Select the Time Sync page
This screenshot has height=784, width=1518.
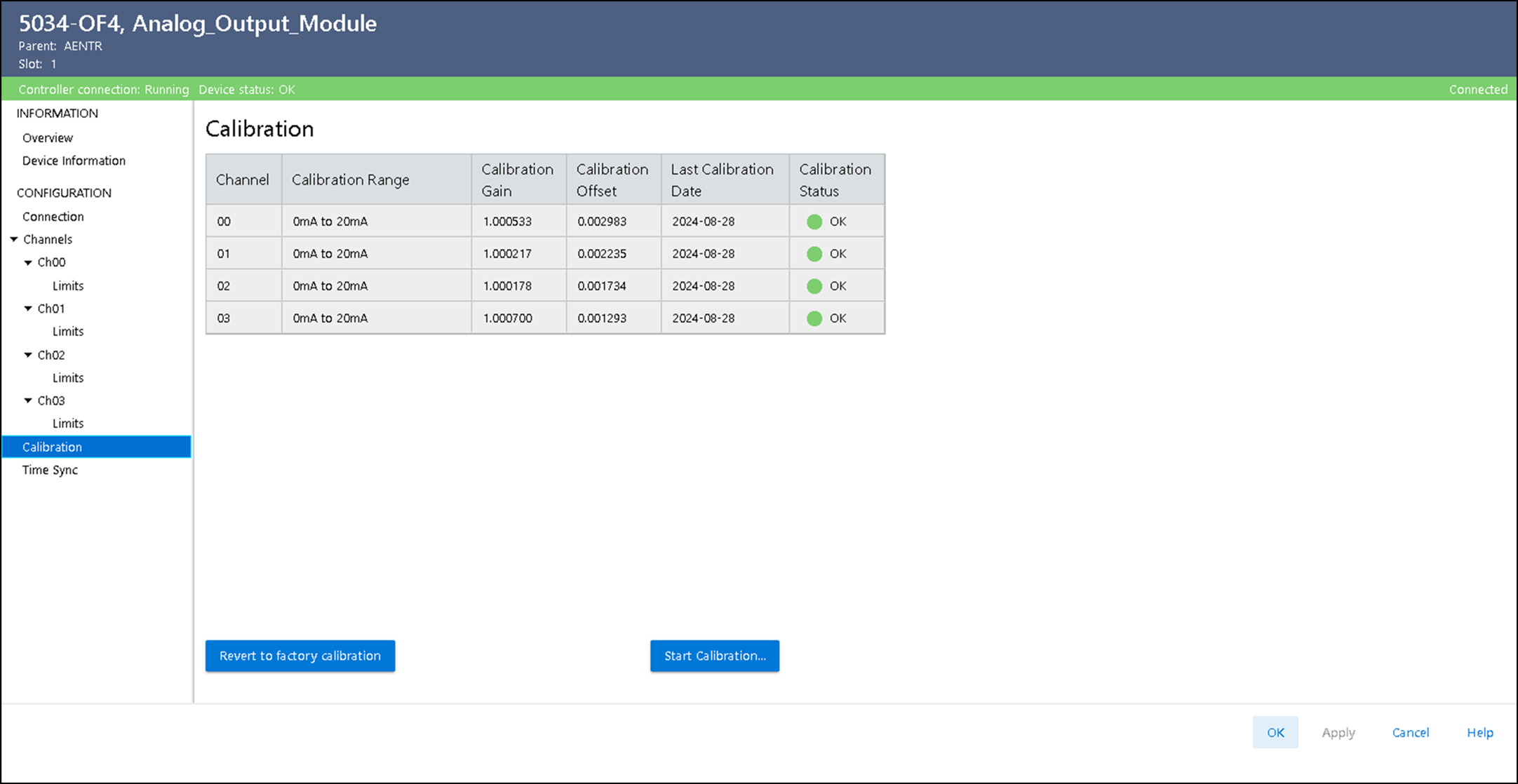pyautogui.click(x=50, y=470)
